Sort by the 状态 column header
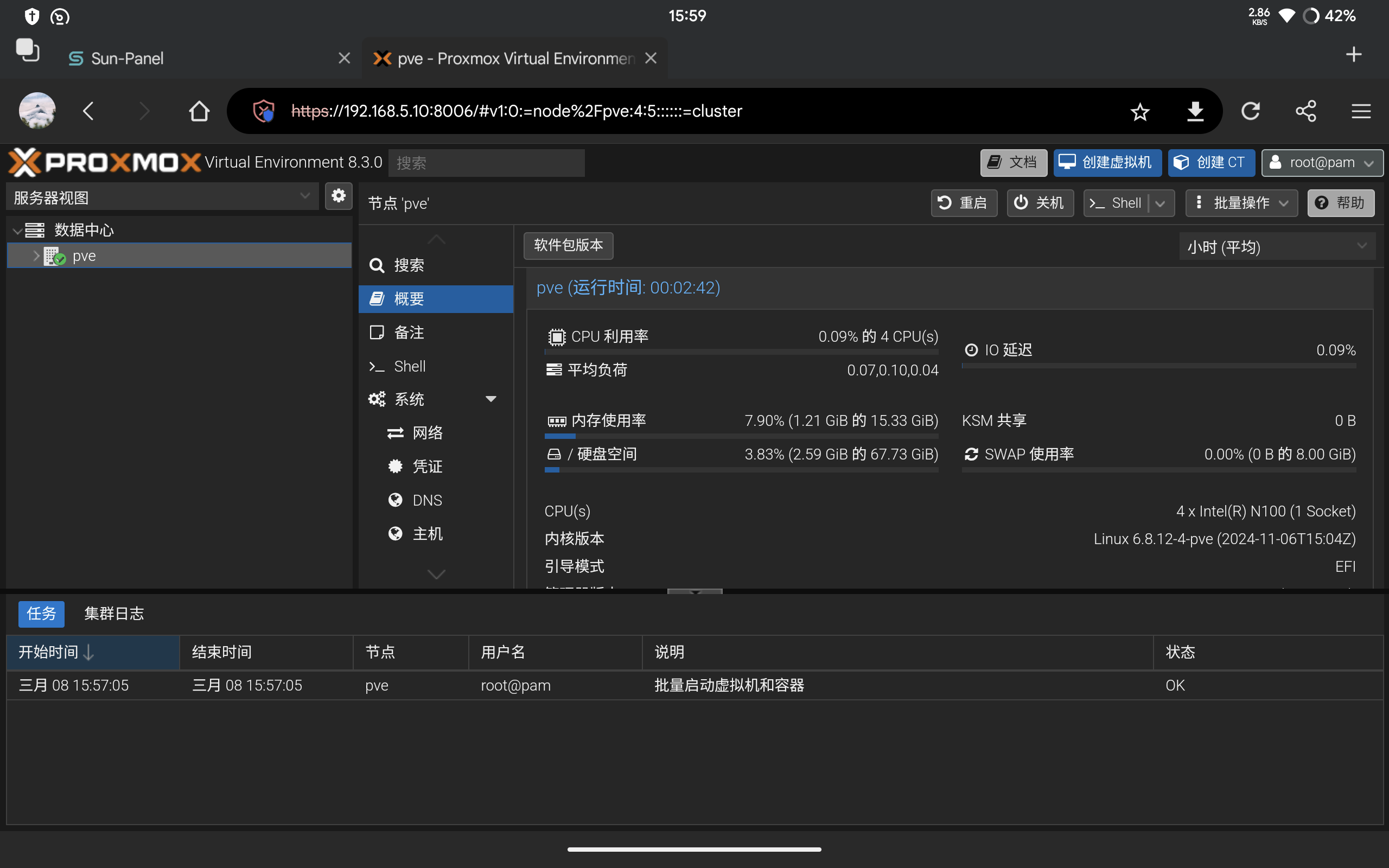 point(1268,652)
